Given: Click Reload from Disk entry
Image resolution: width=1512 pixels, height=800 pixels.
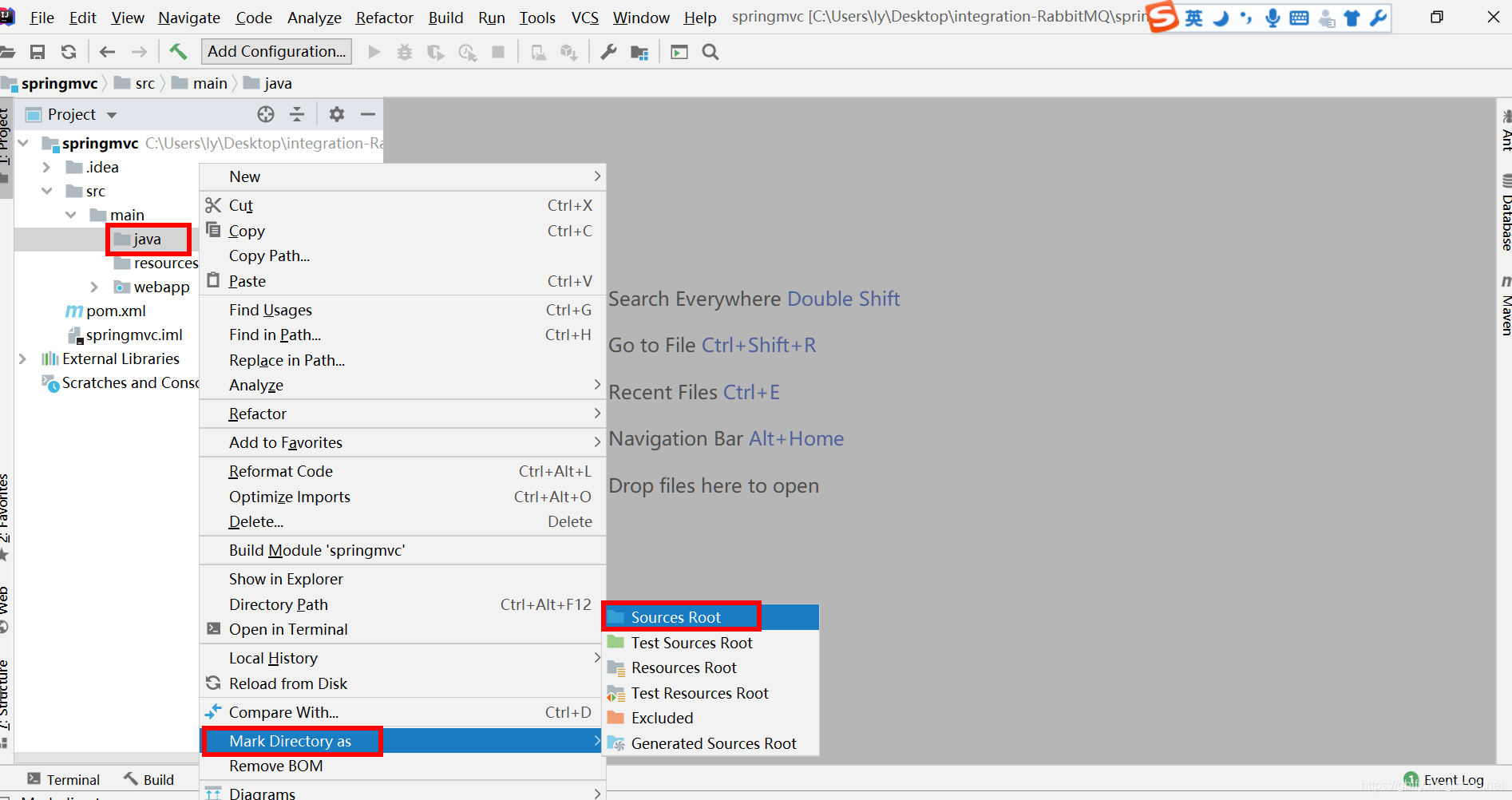Looking at the screenshot, I should coord(402,683).
